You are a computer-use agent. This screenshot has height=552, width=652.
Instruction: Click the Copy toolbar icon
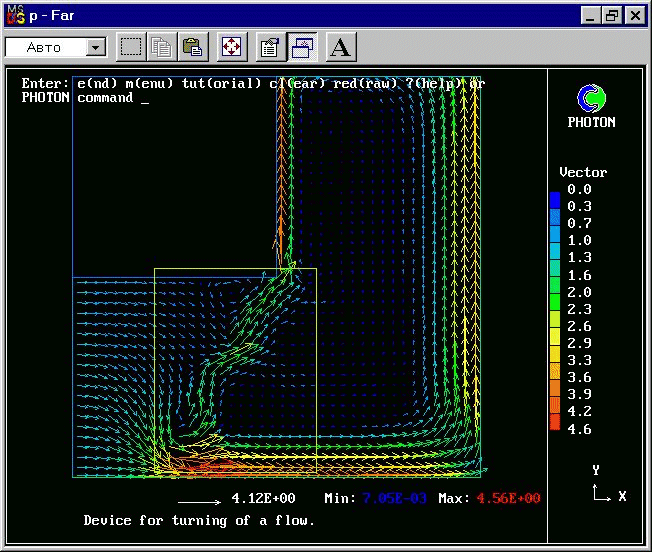(x=161, y=47)
